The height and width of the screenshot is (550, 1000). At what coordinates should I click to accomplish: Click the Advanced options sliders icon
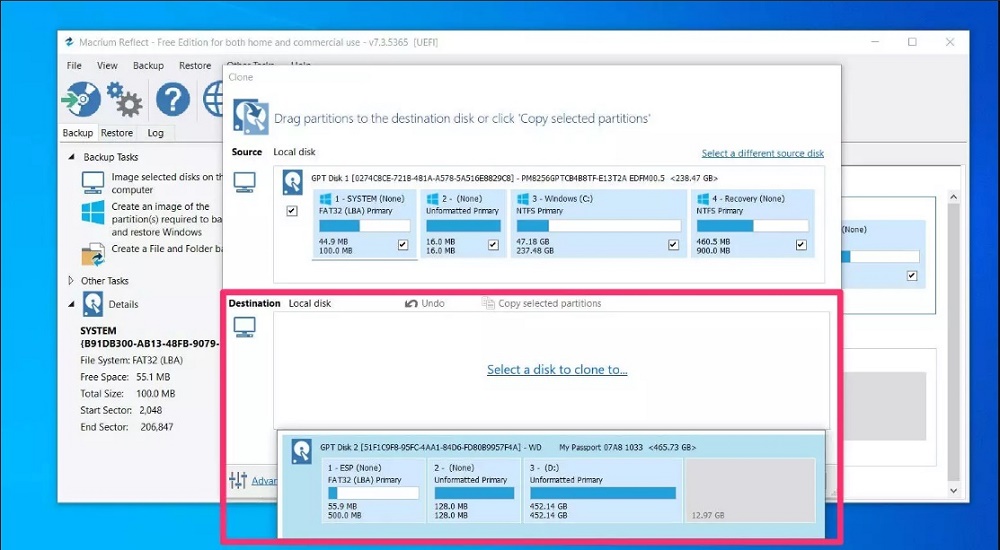pos(238,480)
